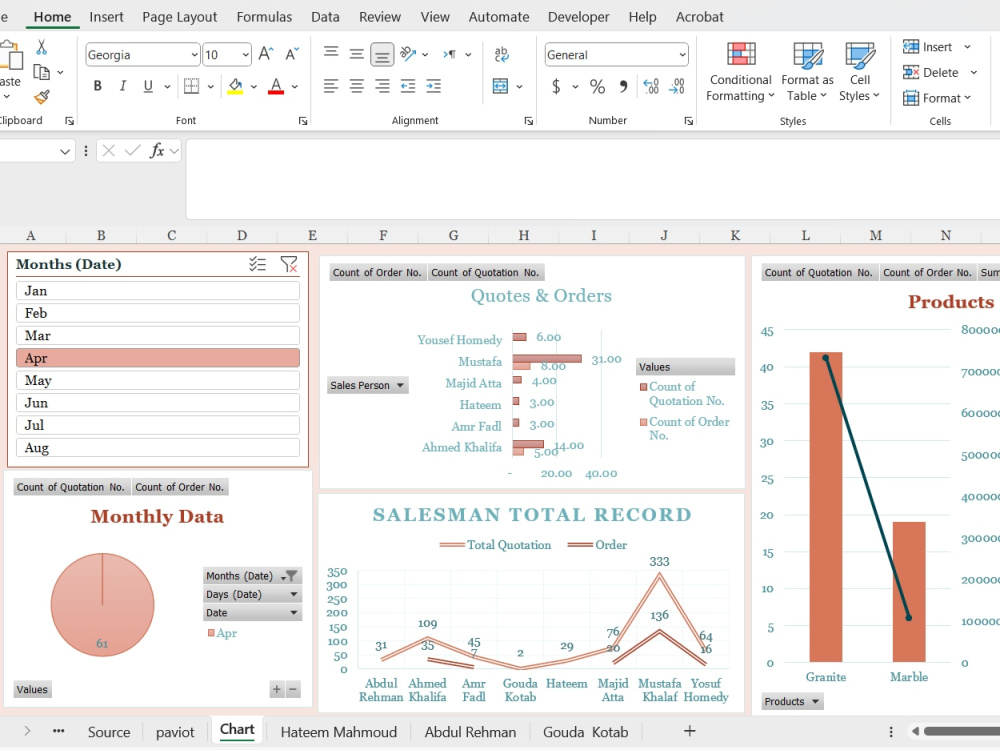Switch to the Developer tab
The height and width of the screenshot is (750, 1000).
point(578,17)
